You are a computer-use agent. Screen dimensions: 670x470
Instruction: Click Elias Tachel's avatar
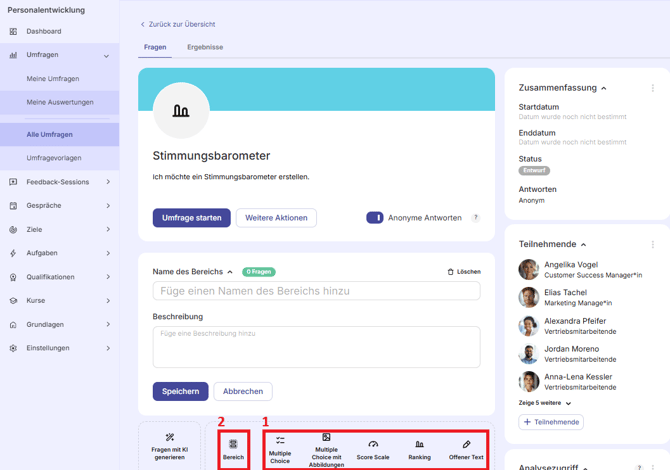coord(529,297)
